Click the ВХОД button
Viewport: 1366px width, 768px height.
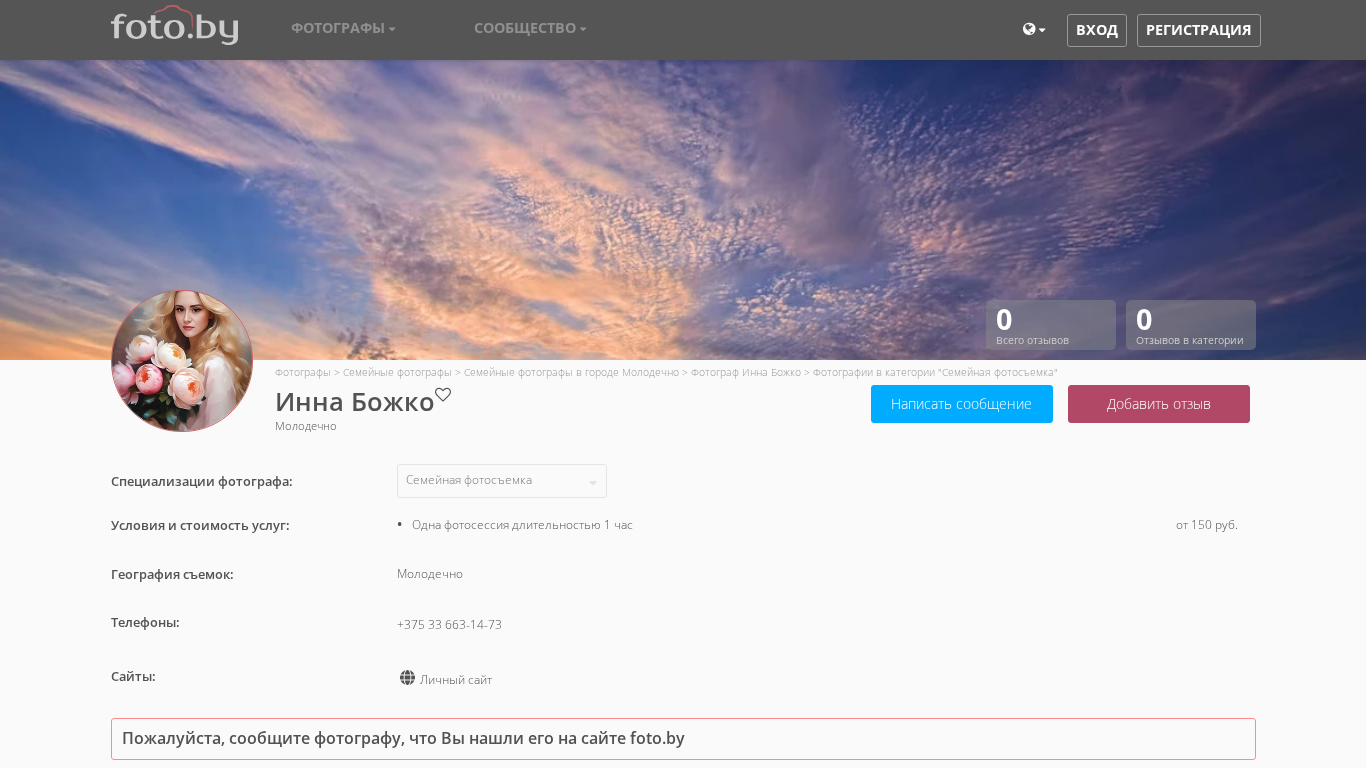point(1096,30)
